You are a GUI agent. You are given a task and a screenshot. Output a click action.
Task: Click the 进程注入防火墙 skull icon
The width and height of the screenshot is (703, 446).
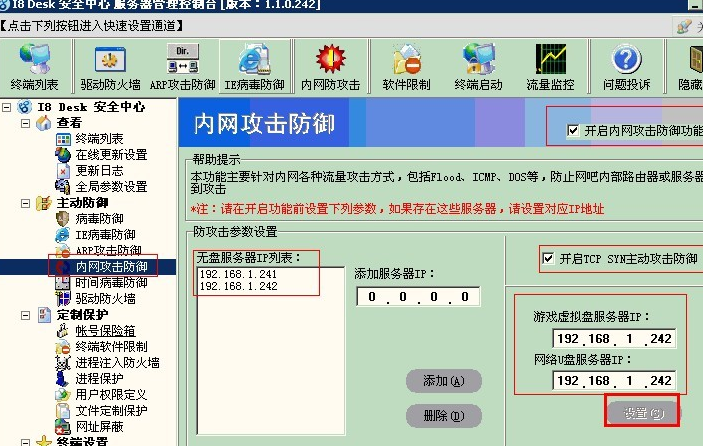pyautogui.click(x=63, y=362)
